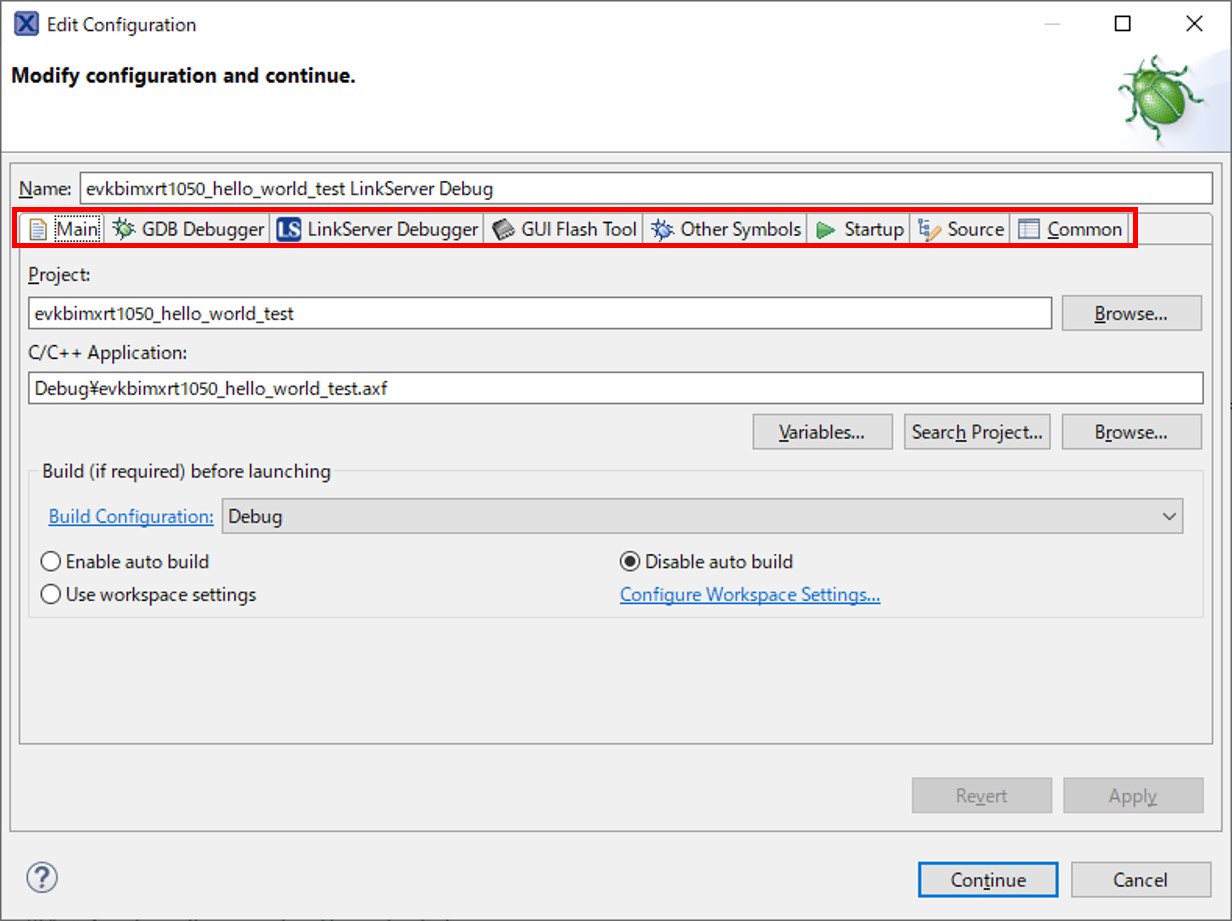The height and width of the screenshot is (921, 1232).
Task: Select Enable auto build option
Action: 51,562
